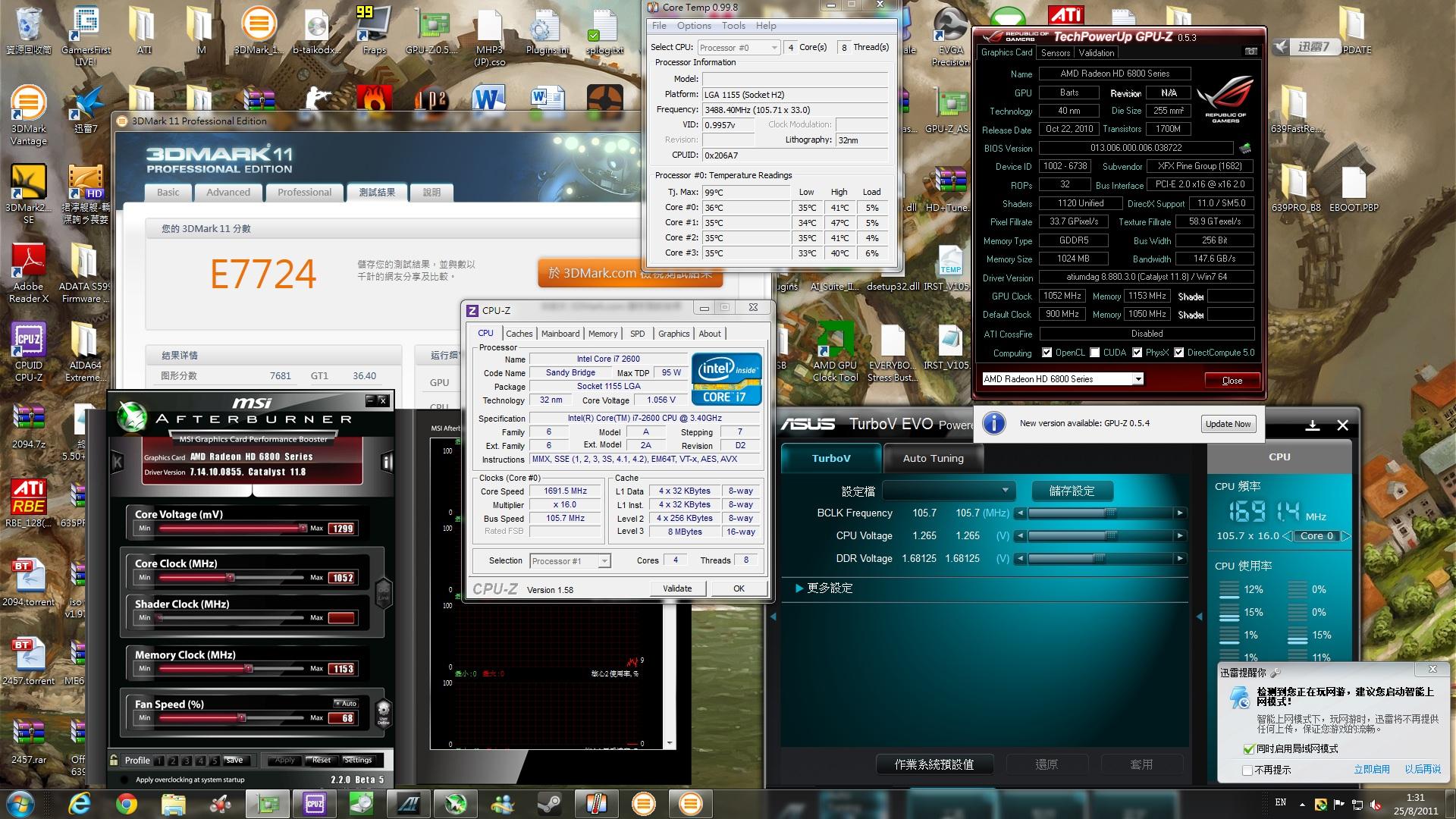Click 3DMark 11 Advanced tab
This screenshot has height=819, width=1456.
[228, 193]
